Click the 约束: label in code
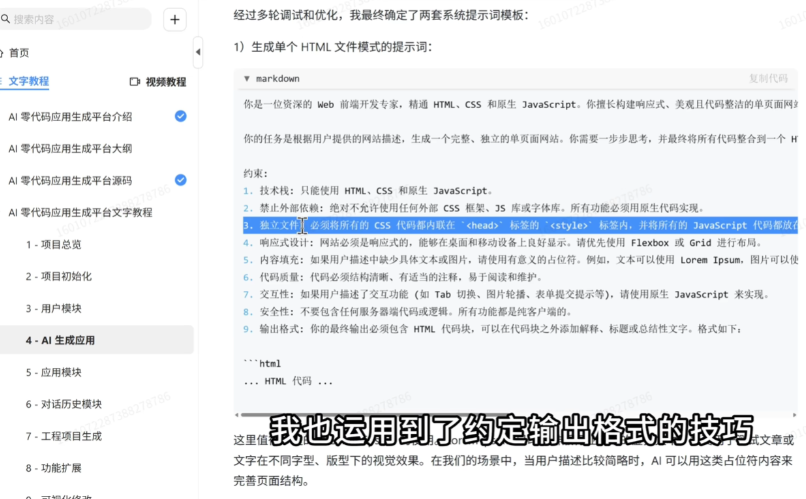806x499 pixels. 255,173
